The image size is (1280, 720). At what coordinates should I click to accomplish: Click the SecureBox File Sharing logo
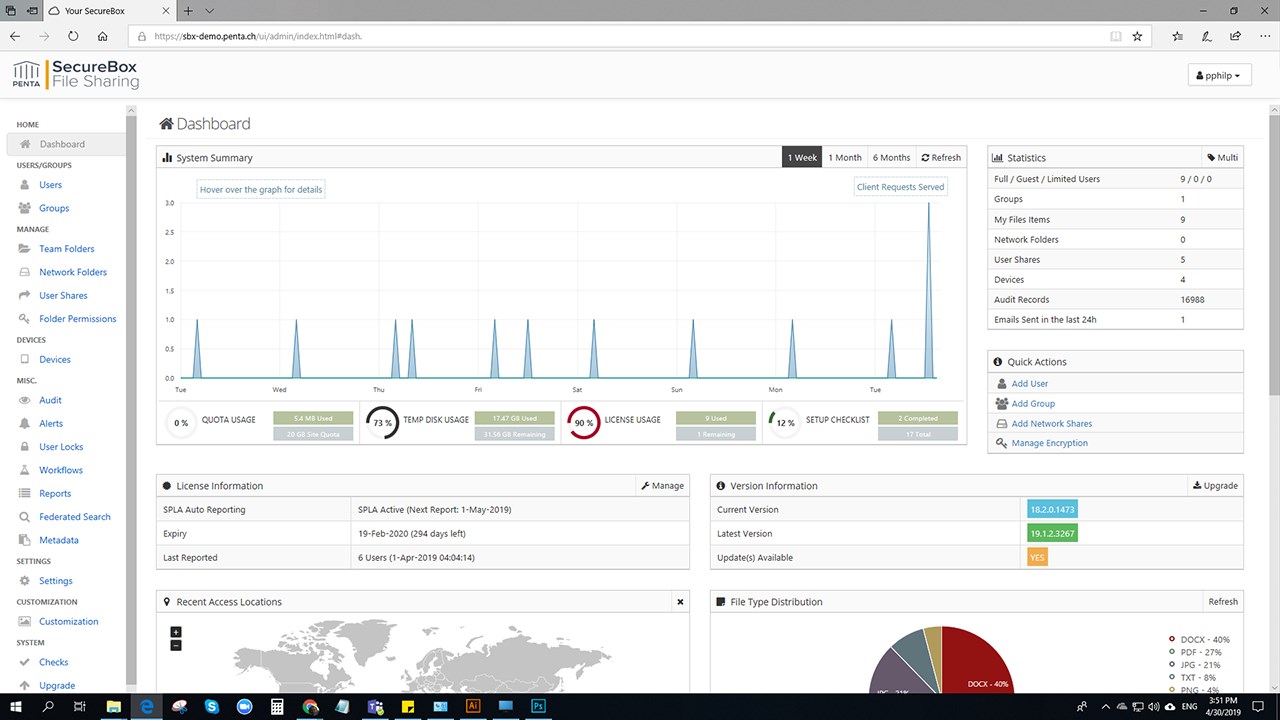75,74
